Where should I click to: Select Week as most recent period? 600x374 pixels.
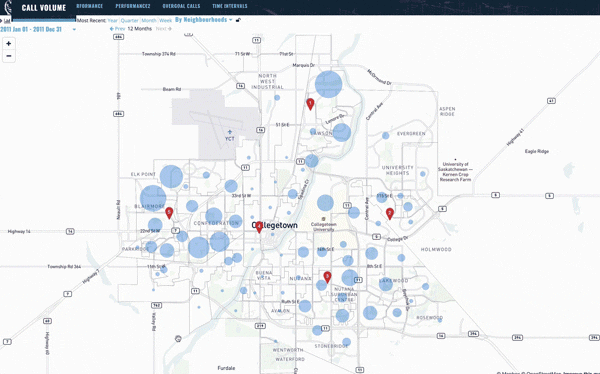pos(165,20)
